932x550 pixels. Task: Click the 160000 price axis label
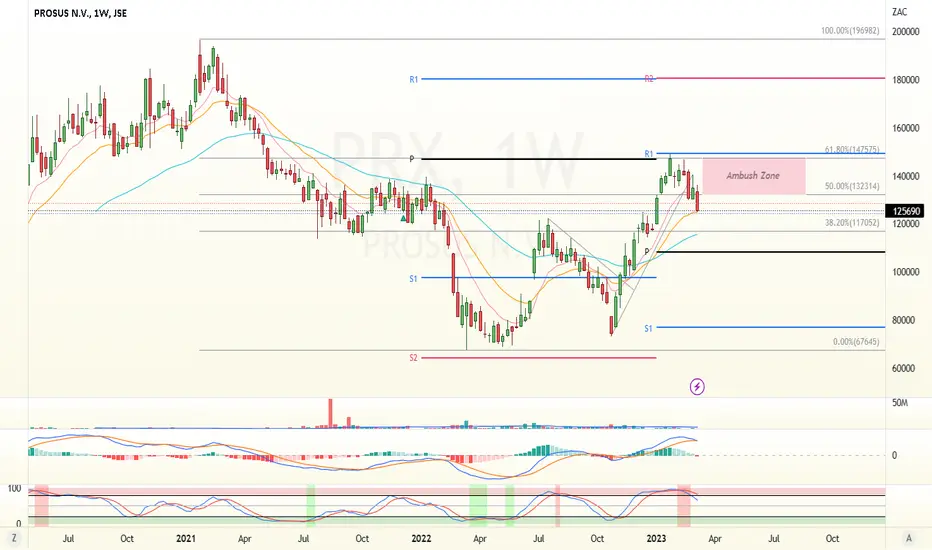(x=905, y=128)
